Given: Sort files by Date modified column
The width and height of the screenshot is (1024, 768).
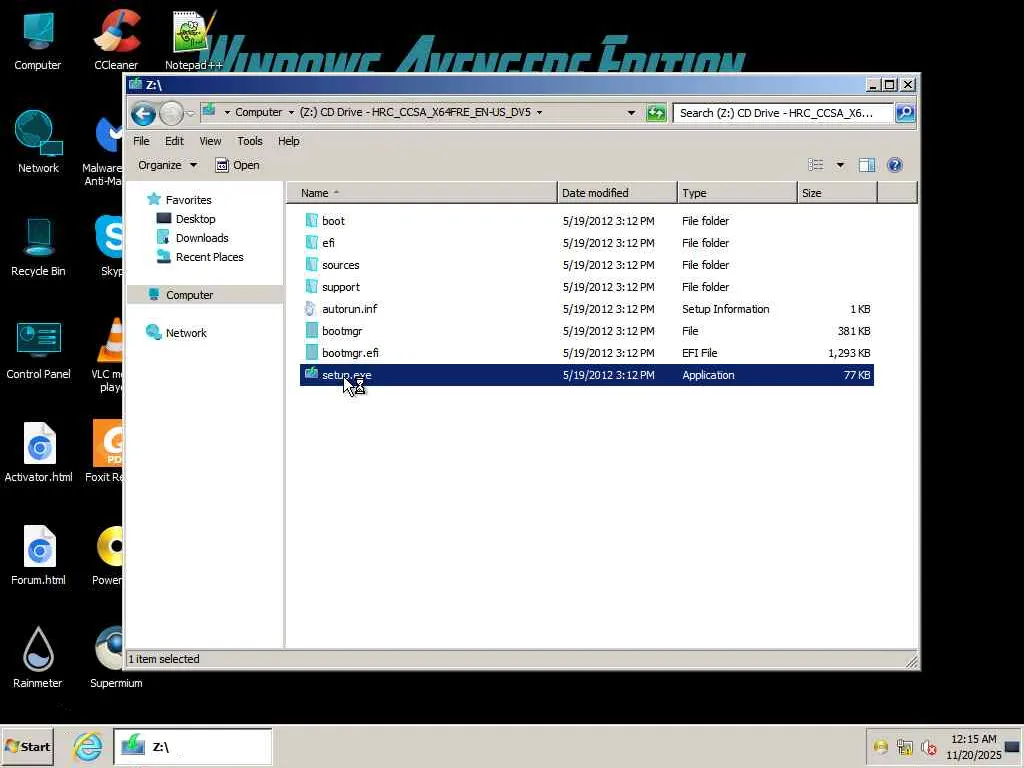Looking at the screenshot, I should tap(617, 193).
